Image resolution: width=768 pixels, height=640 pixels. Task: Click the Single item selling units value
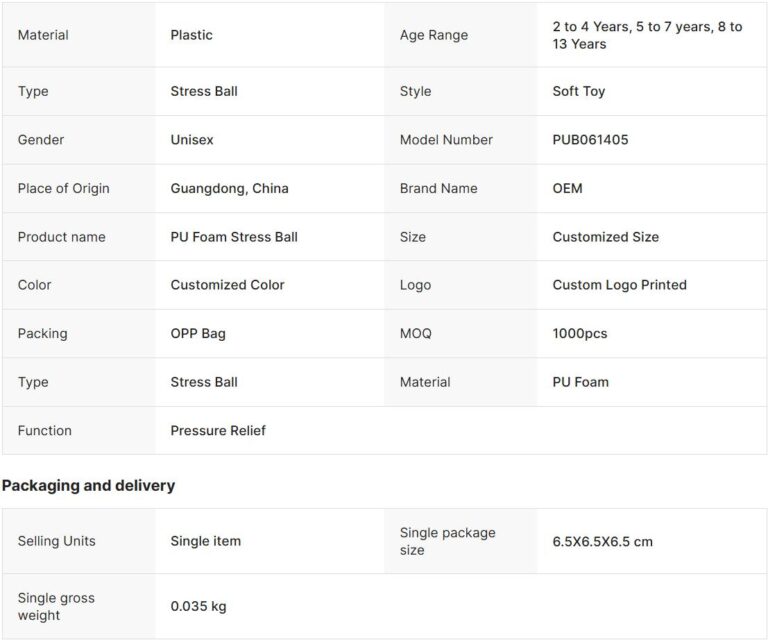tap(205, 541)
